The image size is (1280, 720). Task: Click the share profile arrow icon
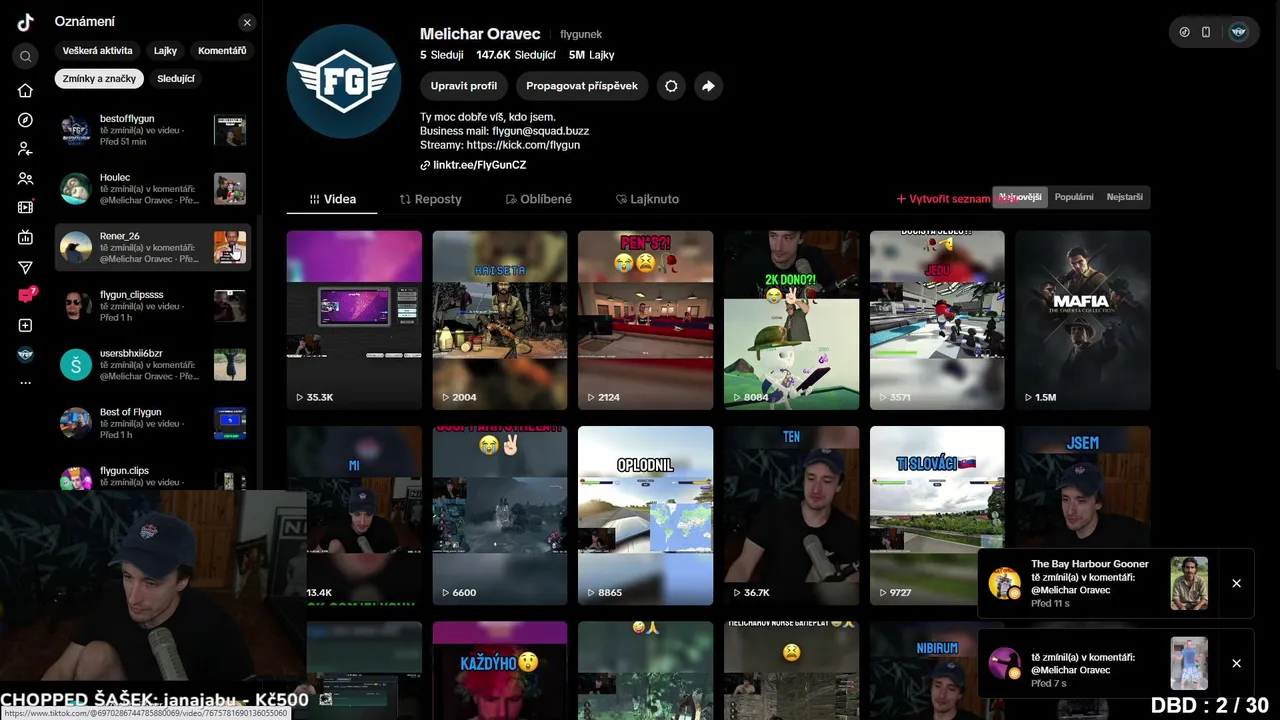[708, 86]
